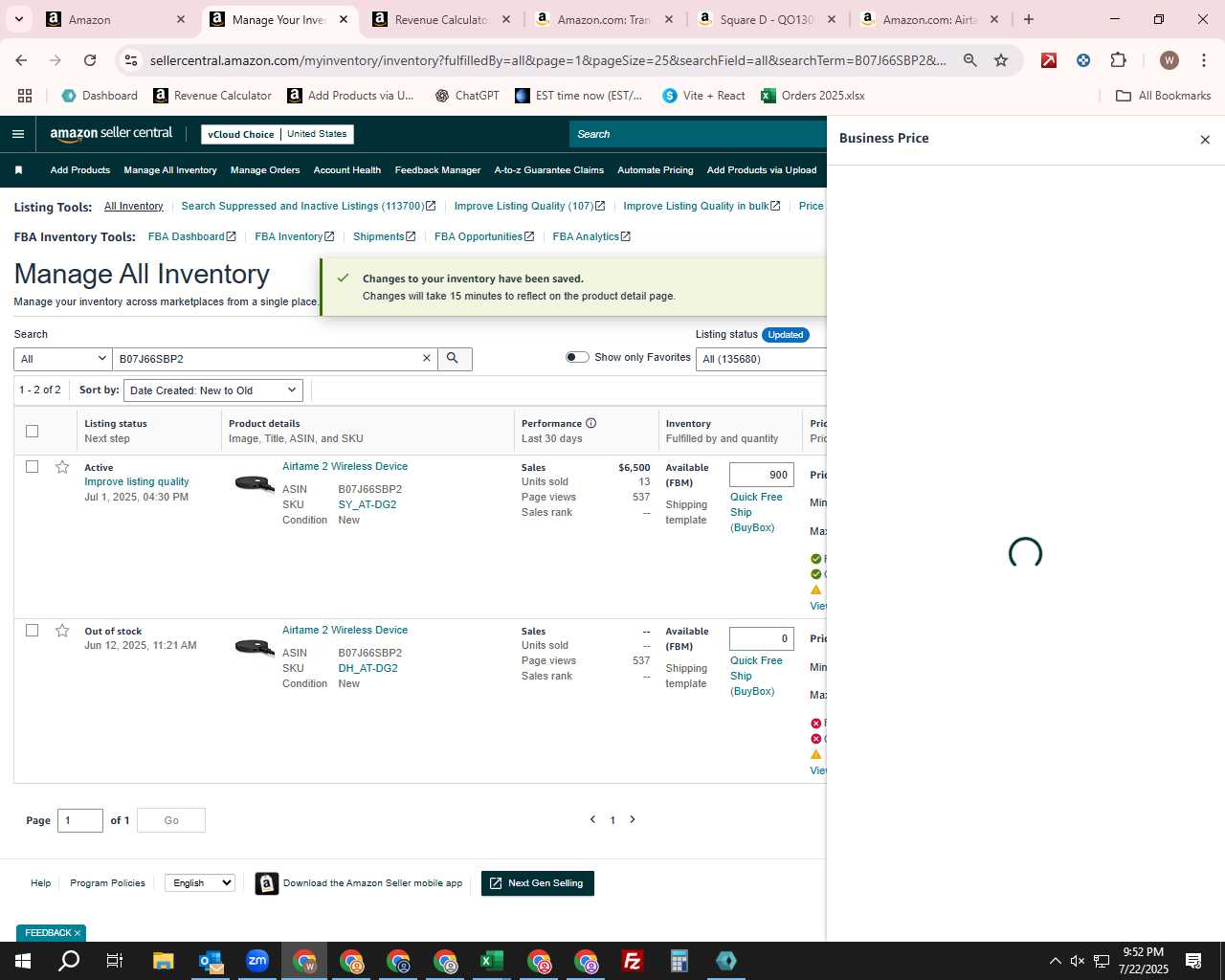The image size is (1225, 980).
Task: Click the inventory search magnifier button
Action: (x=454, y=359)
